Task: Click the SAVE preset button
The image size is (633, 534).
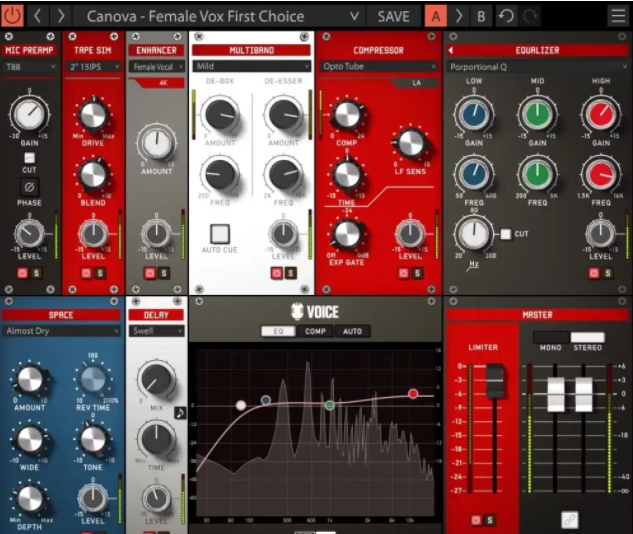Action: pyautogui.click(x=393, y=16)
